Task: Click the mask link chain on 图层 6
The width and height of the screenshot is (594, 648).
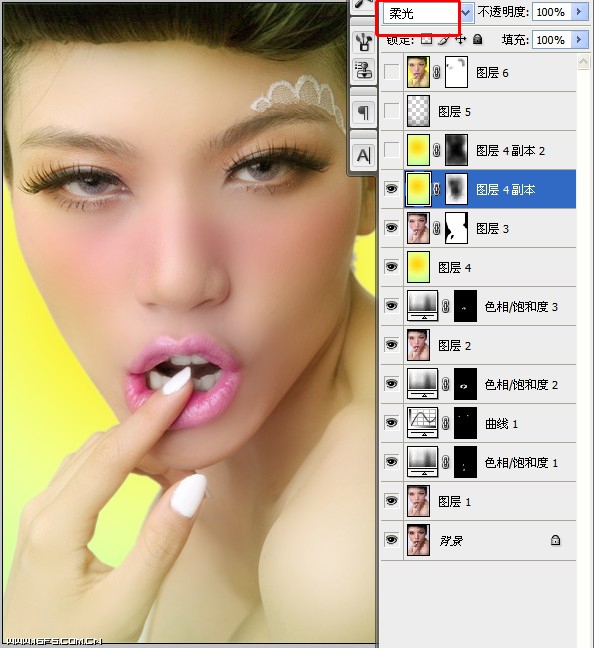Action: (437, 73)
